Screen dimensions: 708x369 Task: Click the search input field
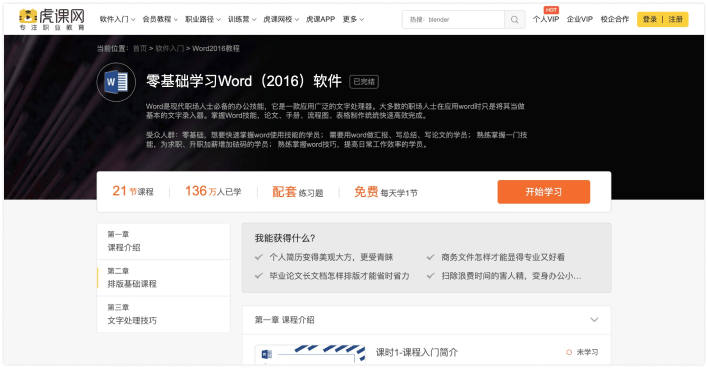pos(453,19)
